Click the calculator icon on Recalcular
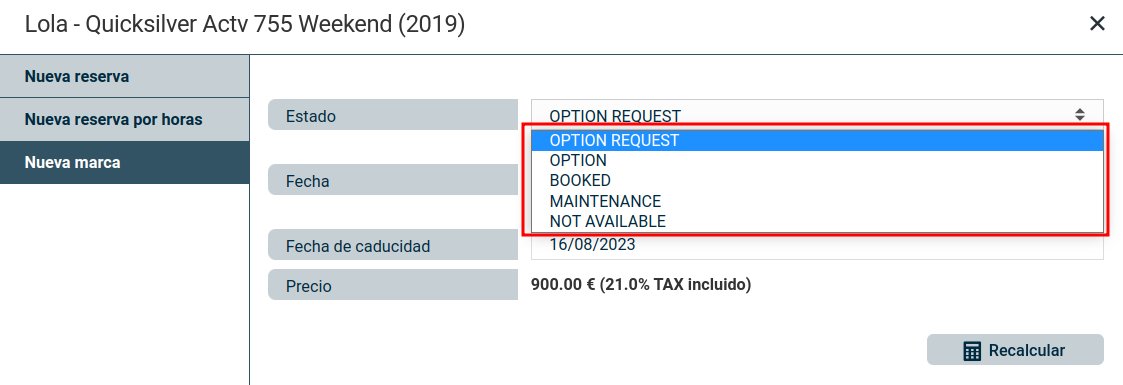 coord(972,351)
